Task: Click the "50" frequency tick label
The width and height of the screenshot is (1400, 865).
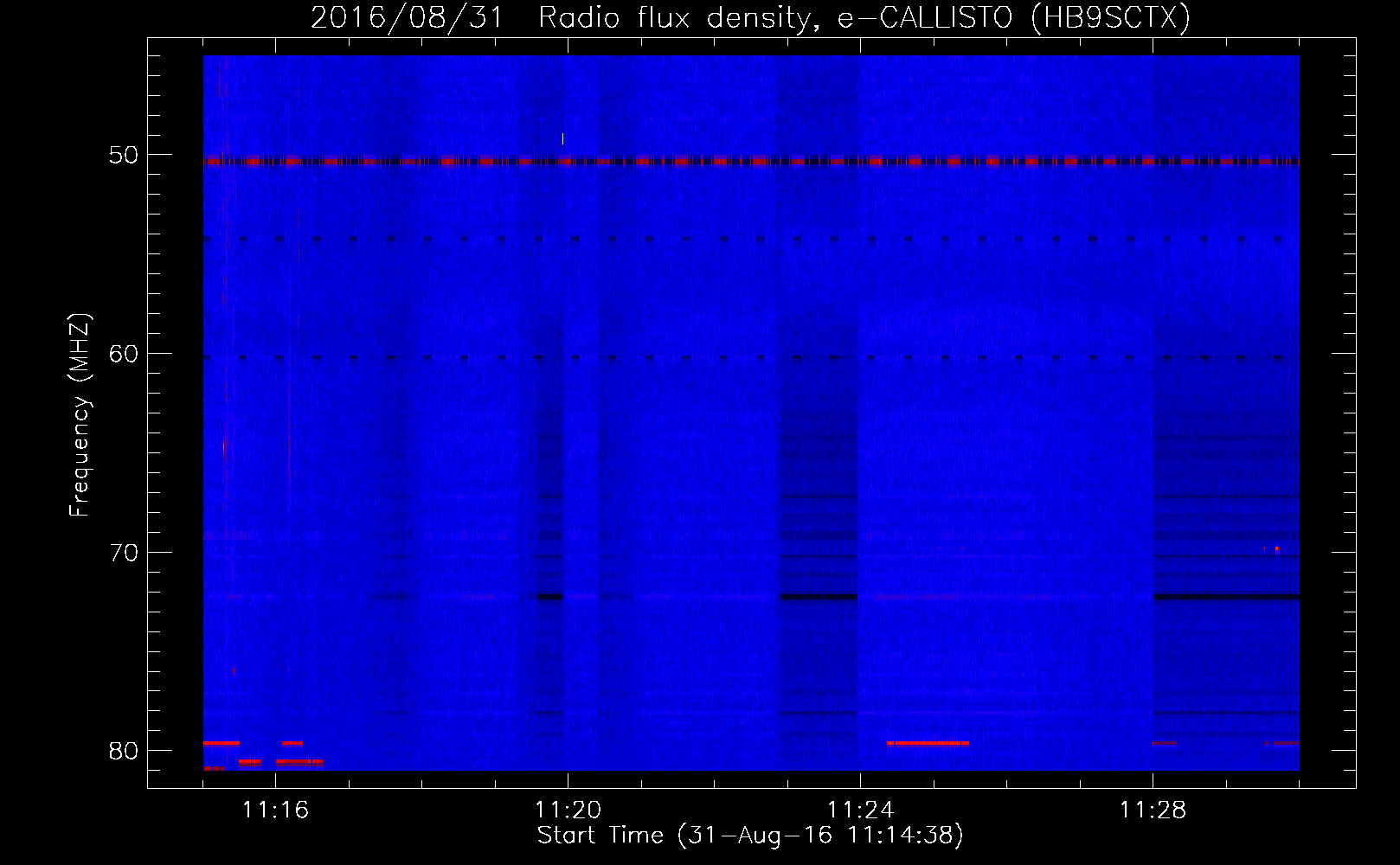Action: (x=124, y=156)
